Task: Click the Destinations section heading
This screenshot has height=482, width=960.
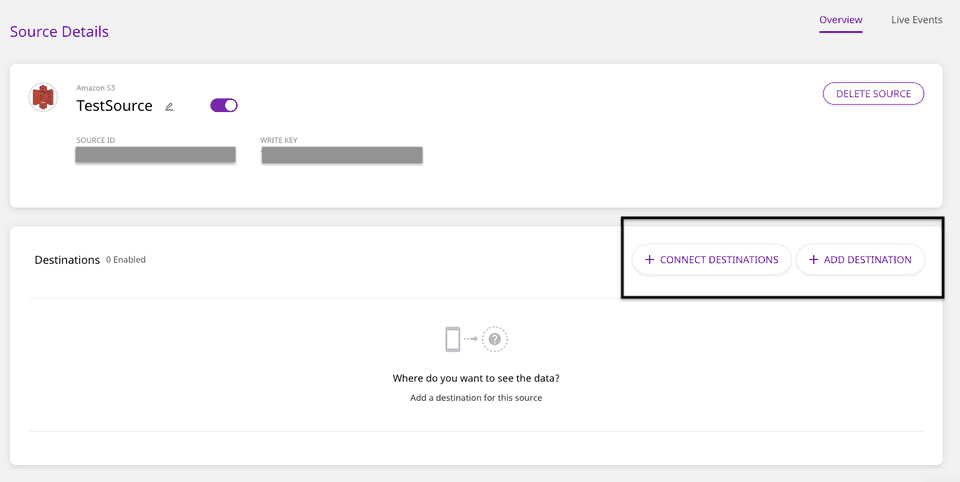Action: click(x=67, y=260)
